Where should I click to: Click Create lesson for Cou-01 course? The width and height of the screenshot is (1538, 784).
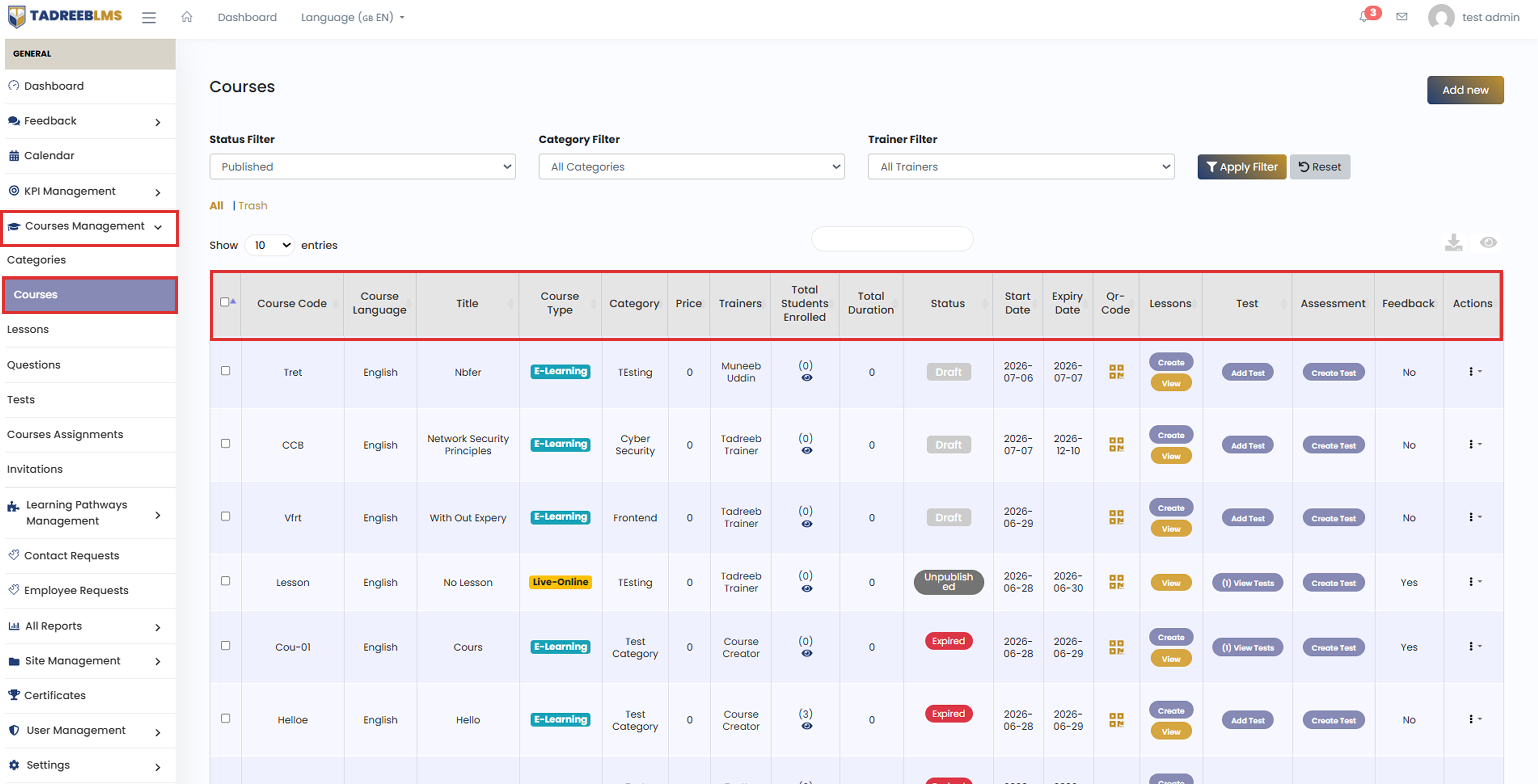[1171, 637]
